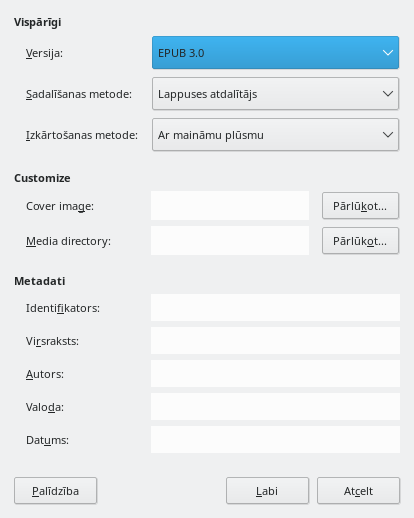
Task: Click the Cover image input field
Action: point(230,206)
